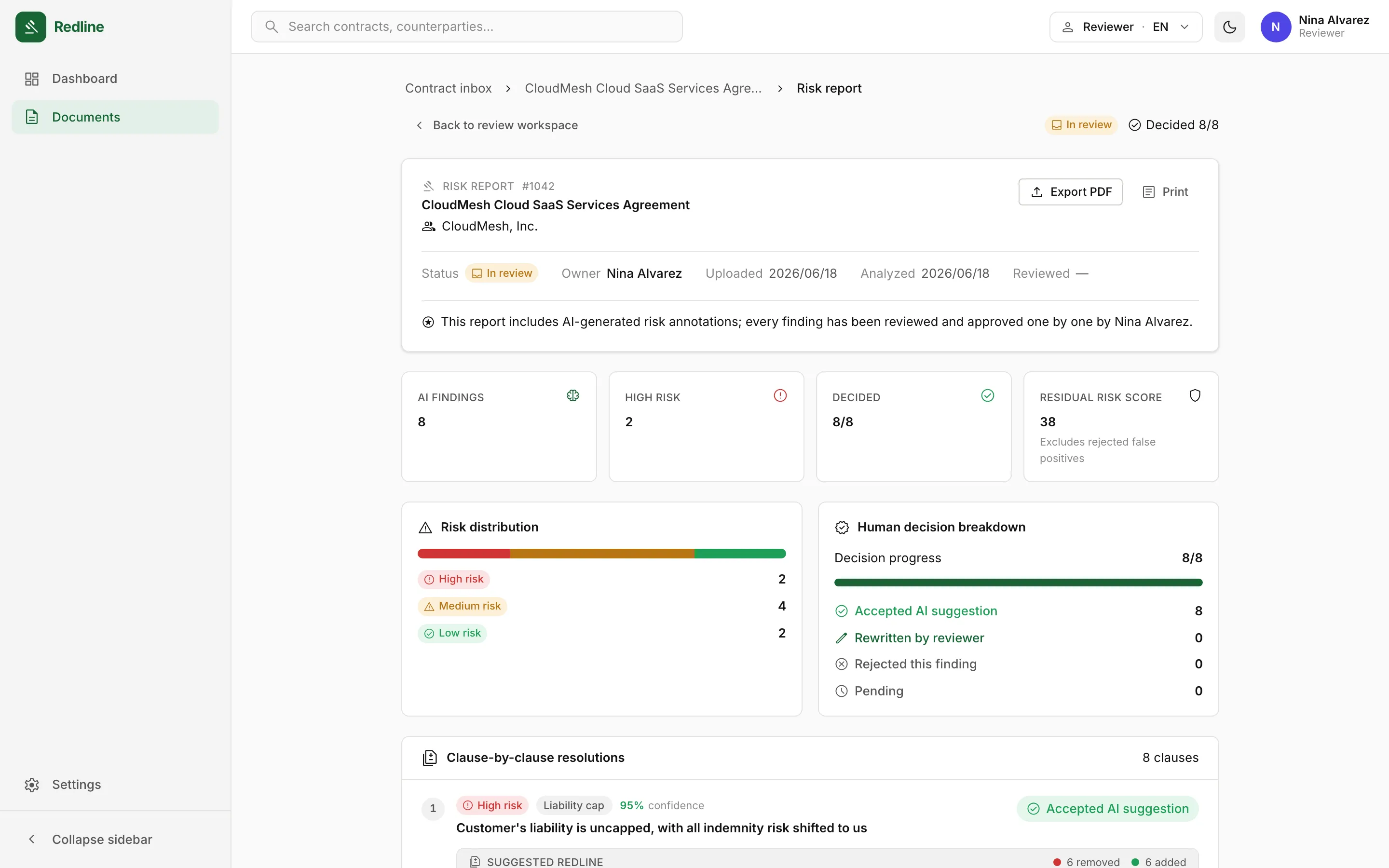The width and height of the screenshot is (1389, 868).
Task: Go to Contract inbox breadcrumb
Action: (x=448, y=88)
